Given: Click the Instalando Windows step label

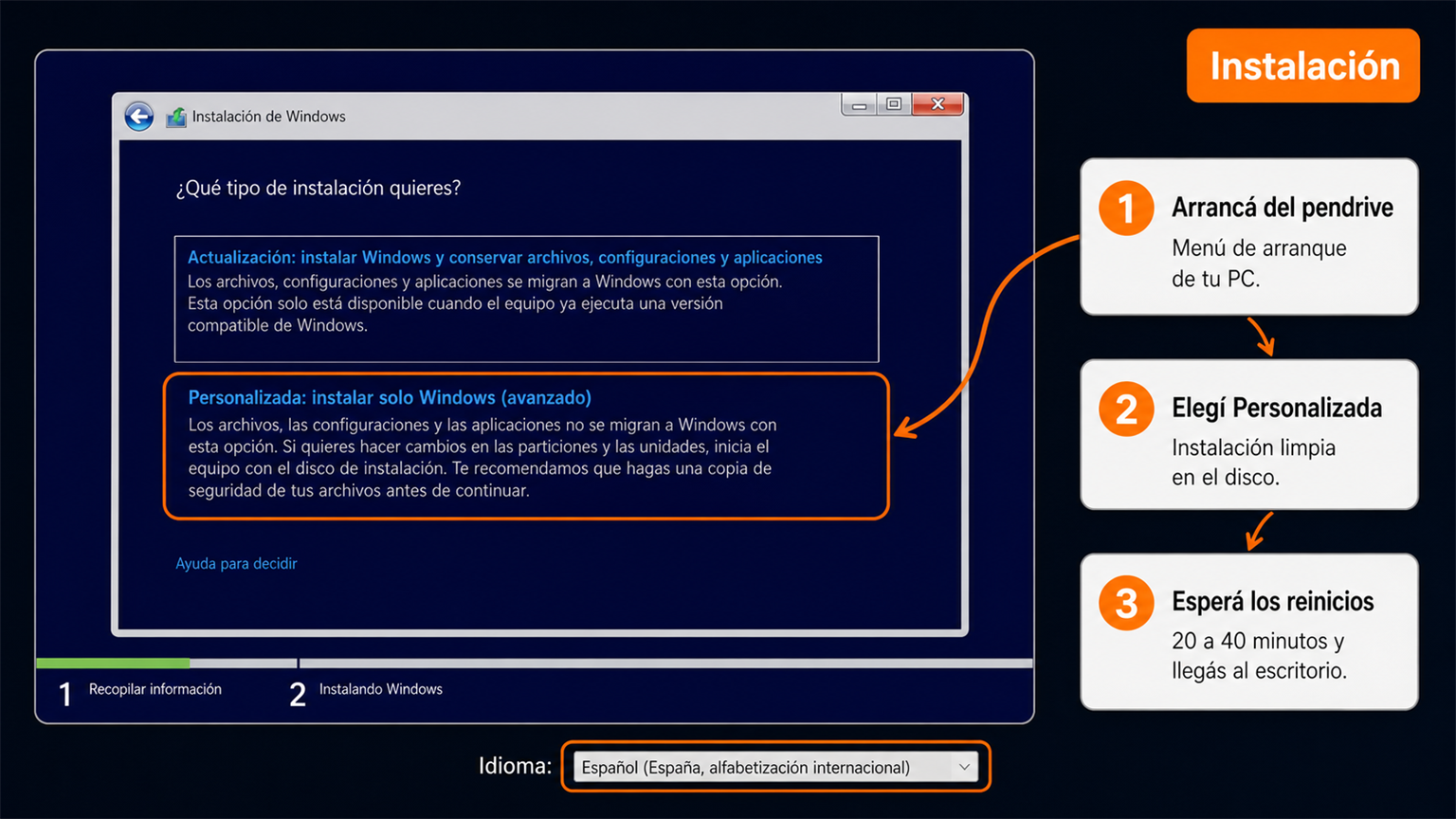Looking at the screenshot, I should [381, 689].
